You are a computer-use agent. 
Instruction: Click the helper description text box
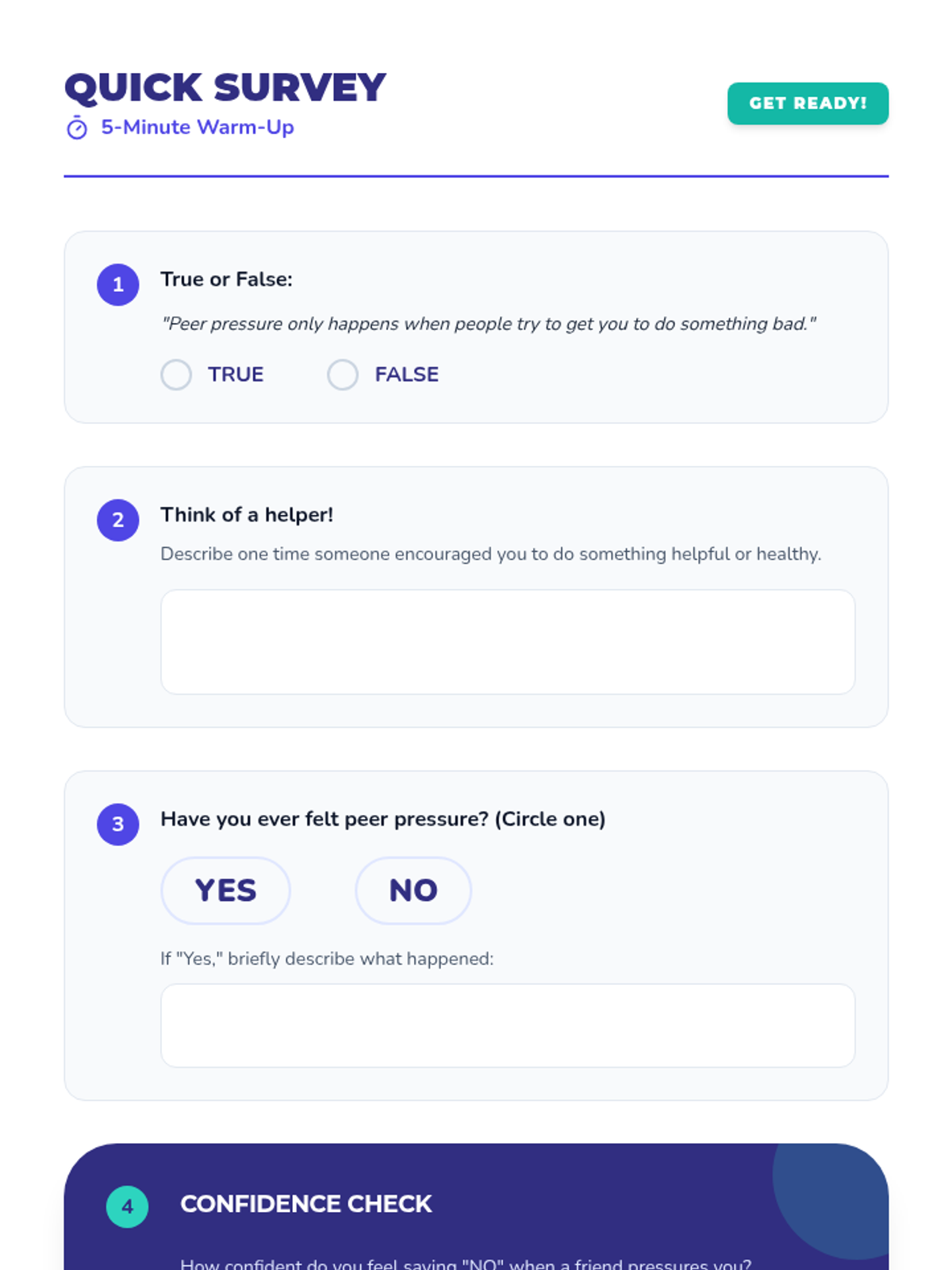click(x=508, y=641)
